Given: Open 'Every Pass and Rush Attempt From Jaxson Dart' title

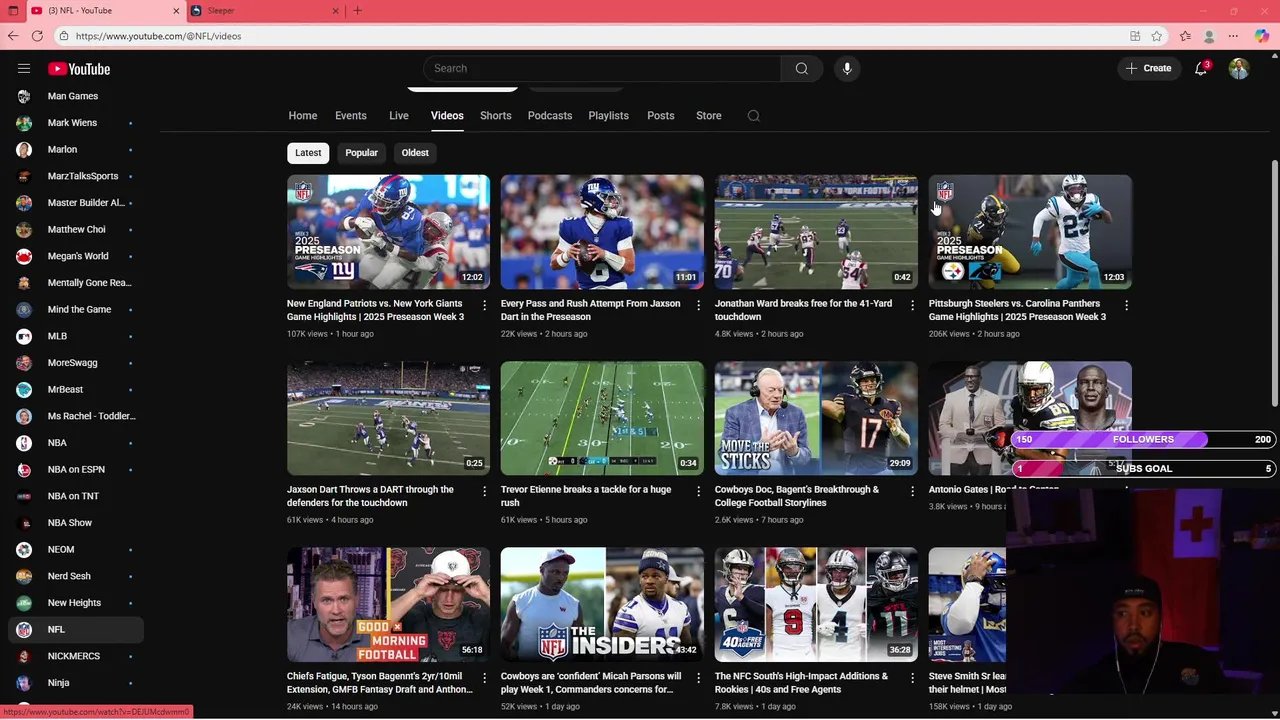Looking at the screenshot, I should coord(590,310).
